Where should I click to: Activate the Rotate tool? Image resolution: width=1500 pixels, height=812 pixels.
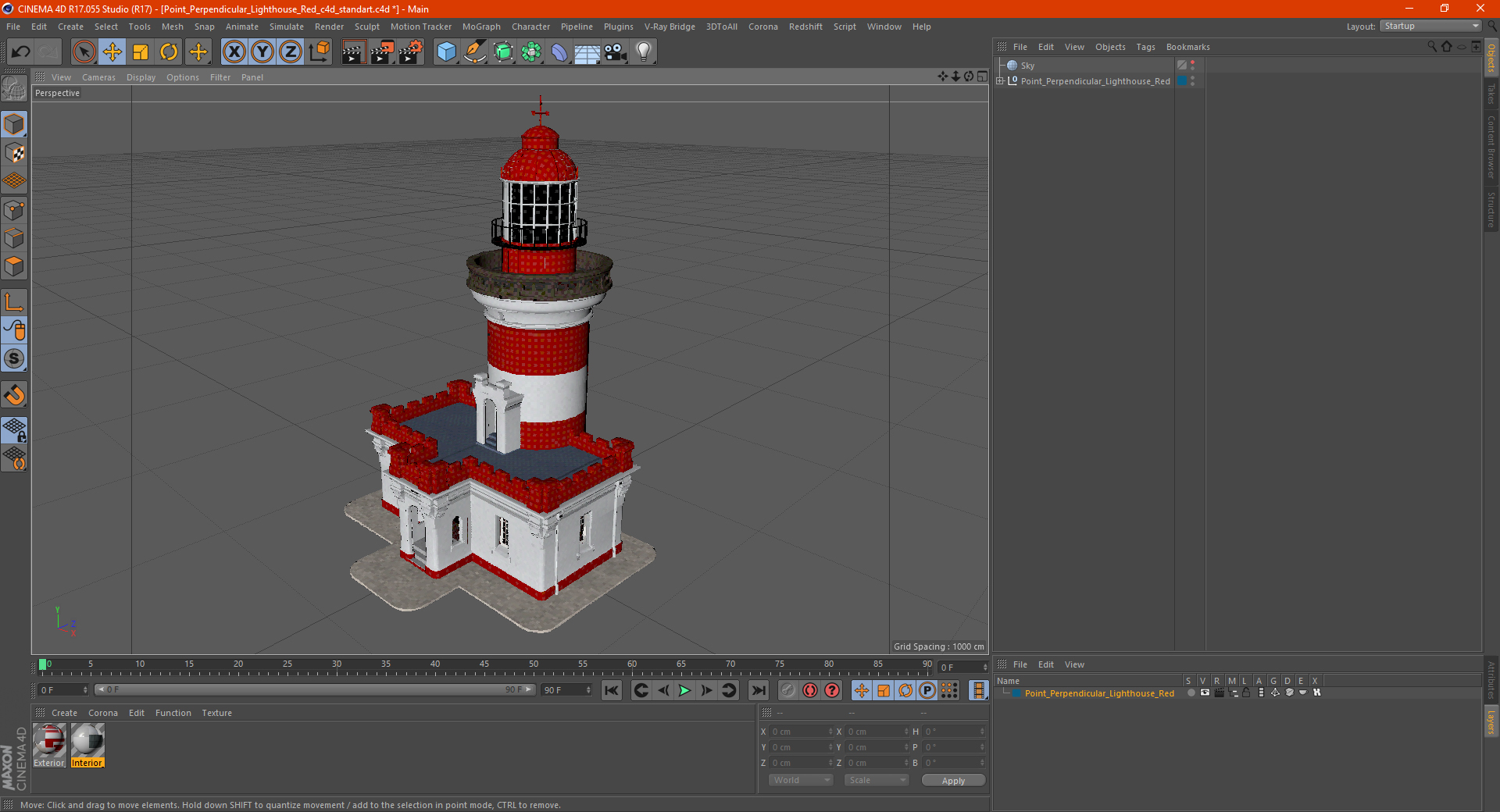coord(169,52)
